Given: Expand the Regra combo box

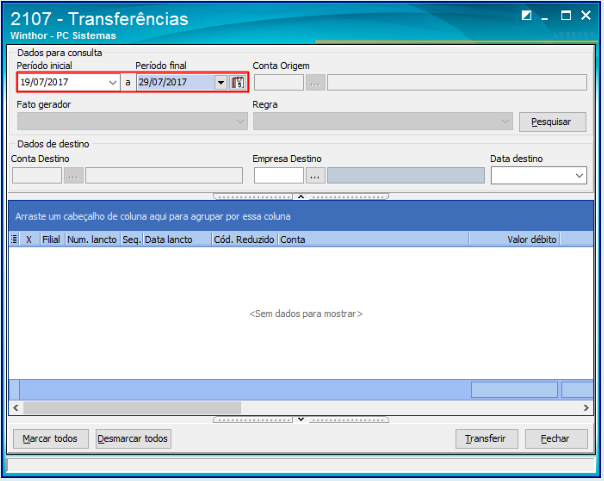Looking at the screenshot, I should click(x=505, y=121).
